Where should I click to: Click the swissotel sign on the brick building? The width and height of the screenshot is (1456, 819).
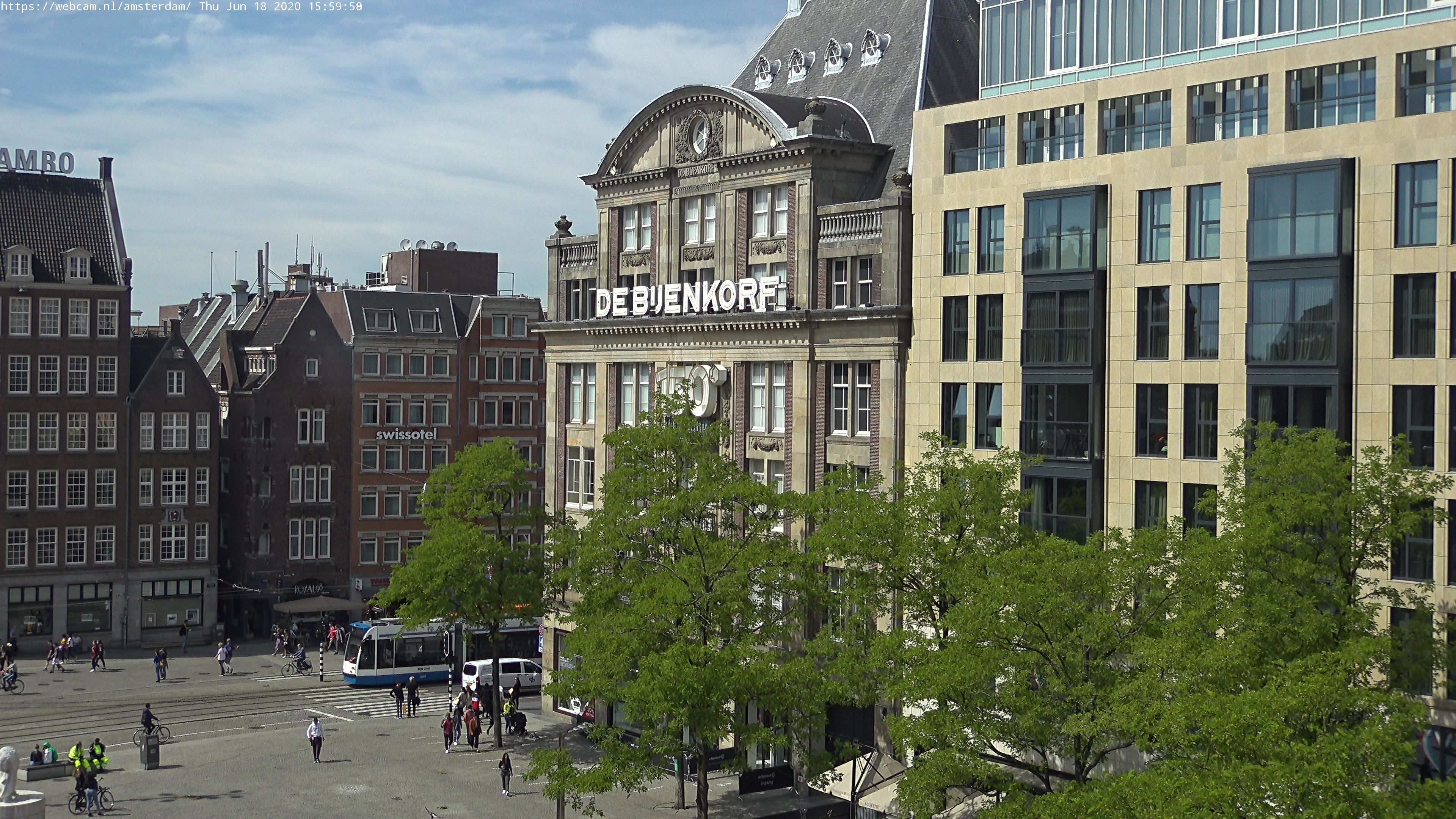click(x=406, y=434)
